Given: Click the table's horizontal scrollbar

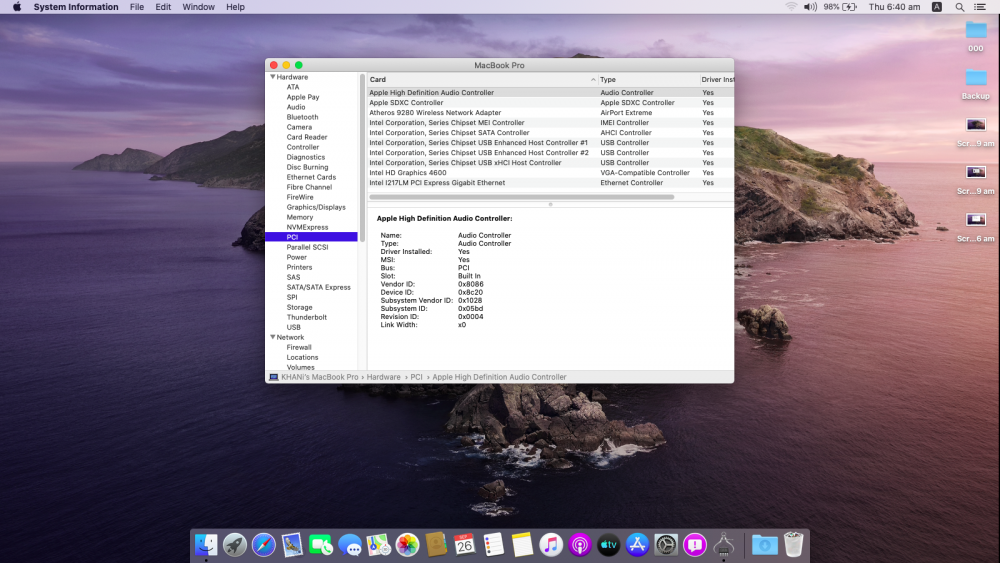Looking at the screenshot, I should tap(521, 197).
